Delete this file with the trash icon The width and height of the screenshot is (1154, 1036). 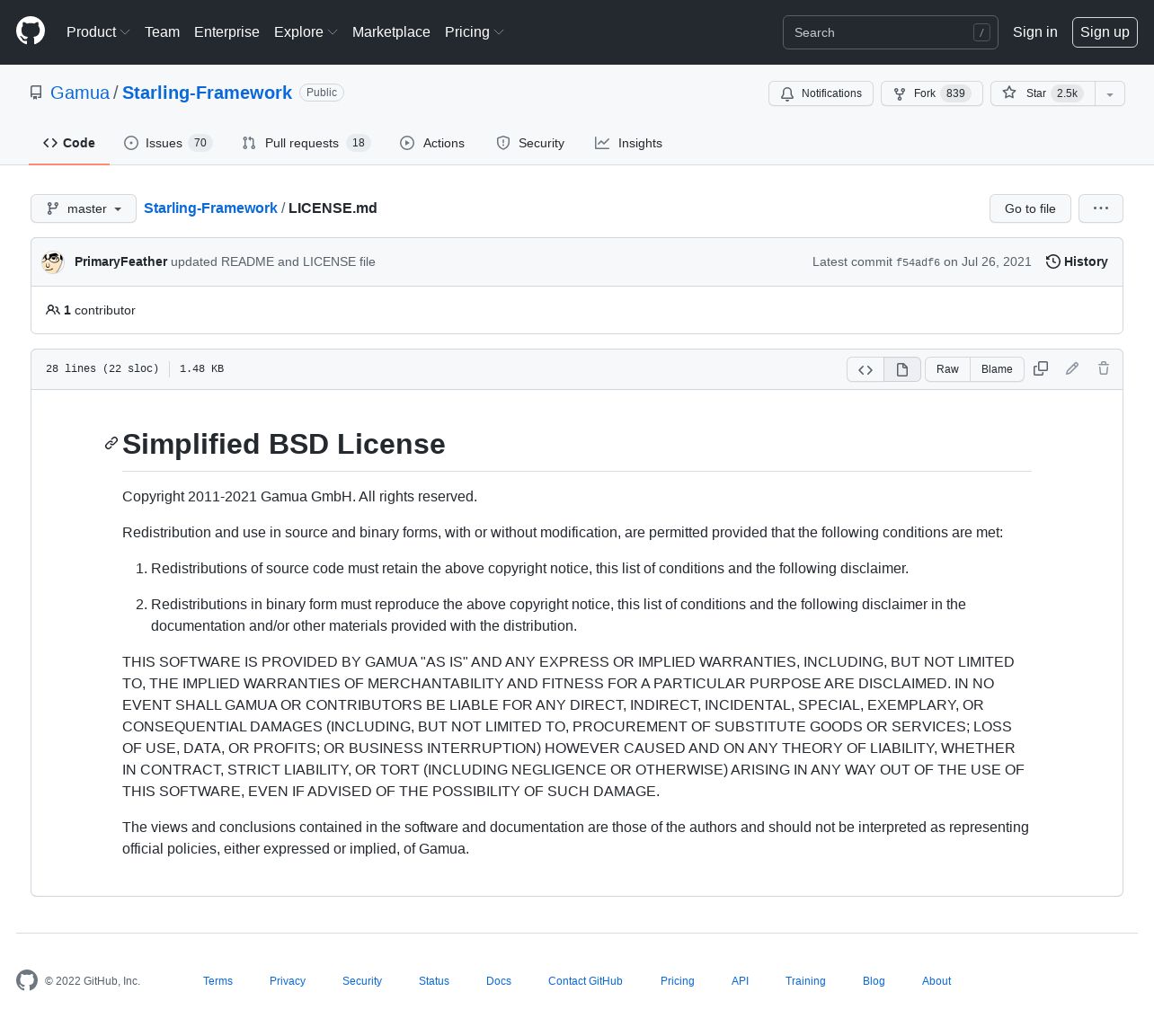1104,368
